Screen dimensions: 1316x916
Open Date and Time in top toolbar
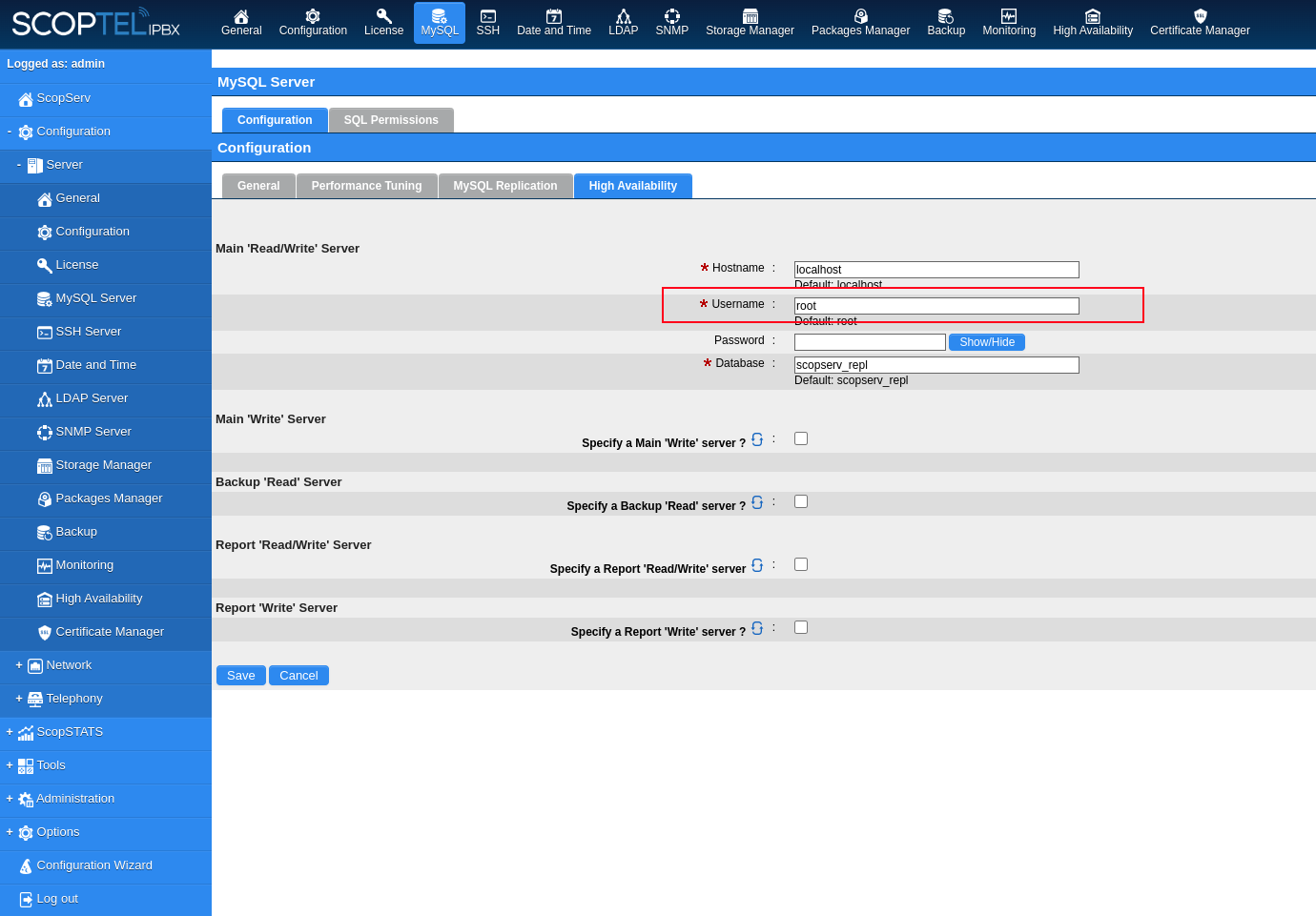(554, 23)
